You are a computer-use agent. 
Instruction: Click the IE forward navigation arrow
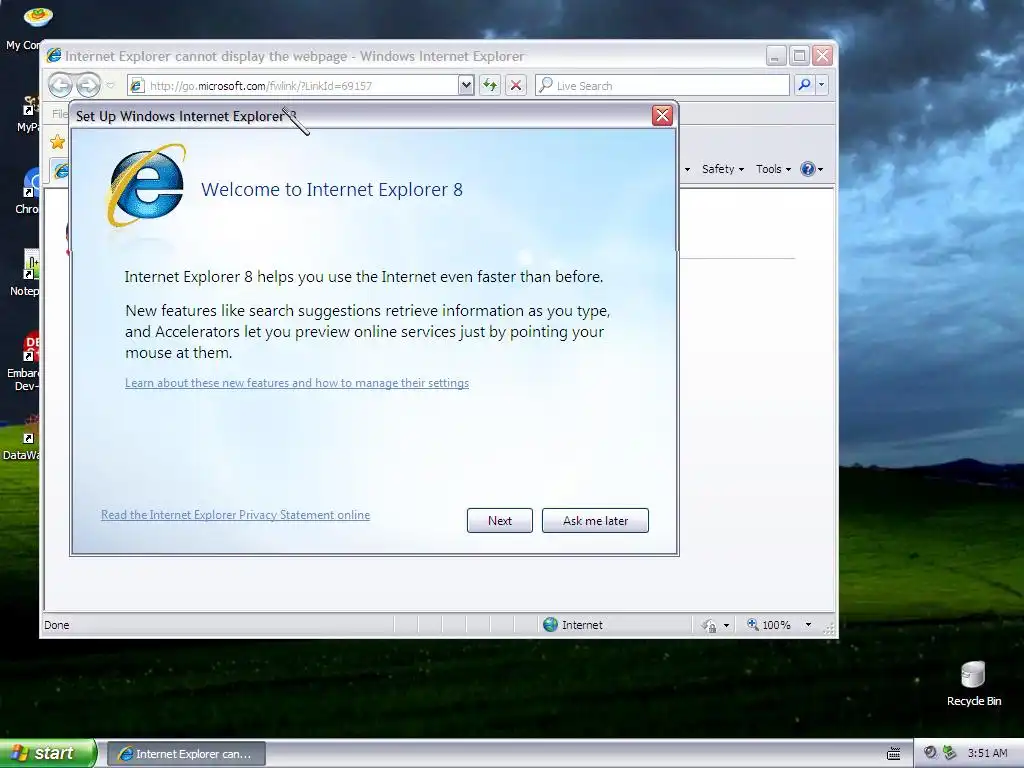coord(88,85)
